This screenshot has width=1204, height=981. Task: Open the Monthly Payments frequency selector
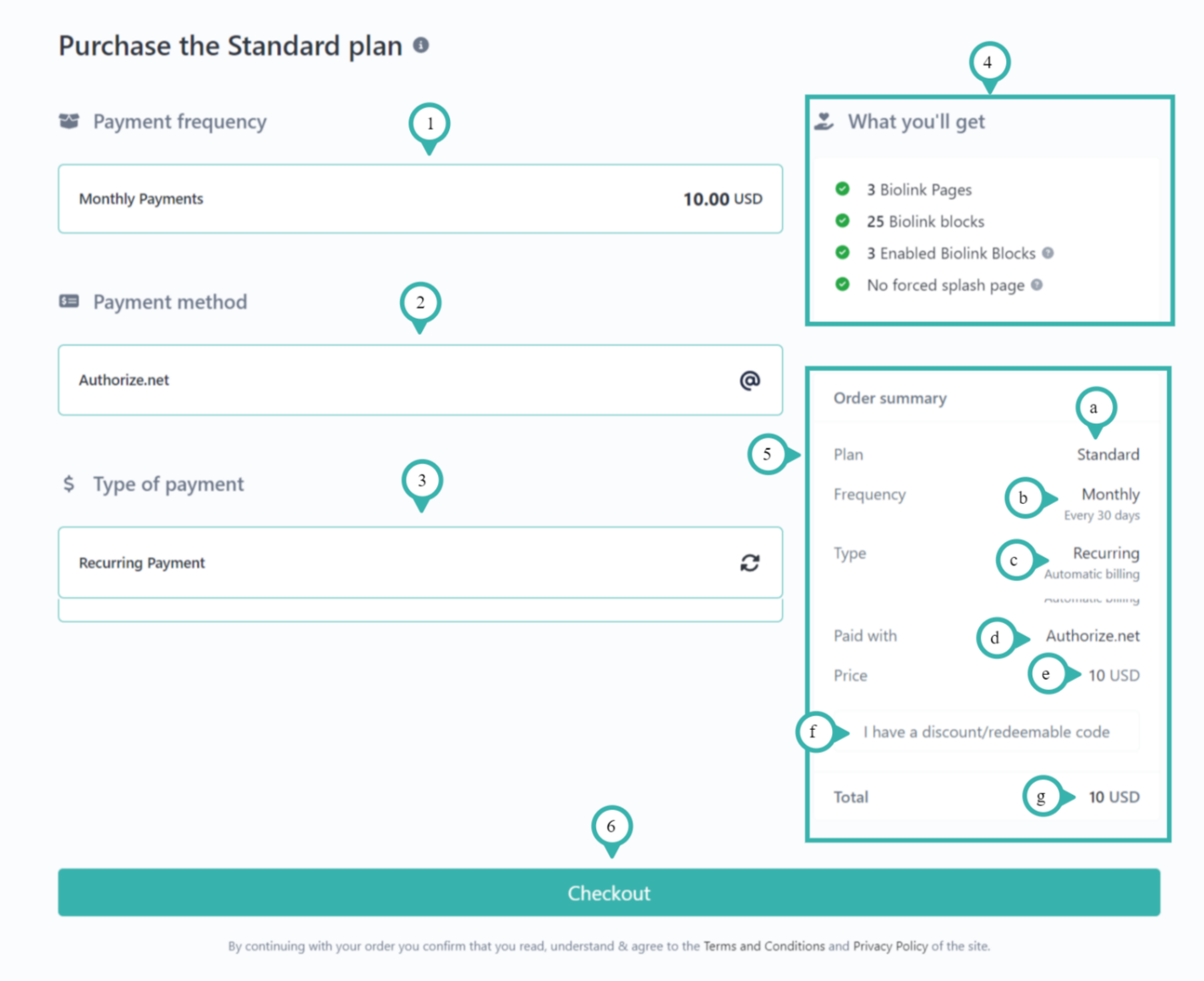420,199
